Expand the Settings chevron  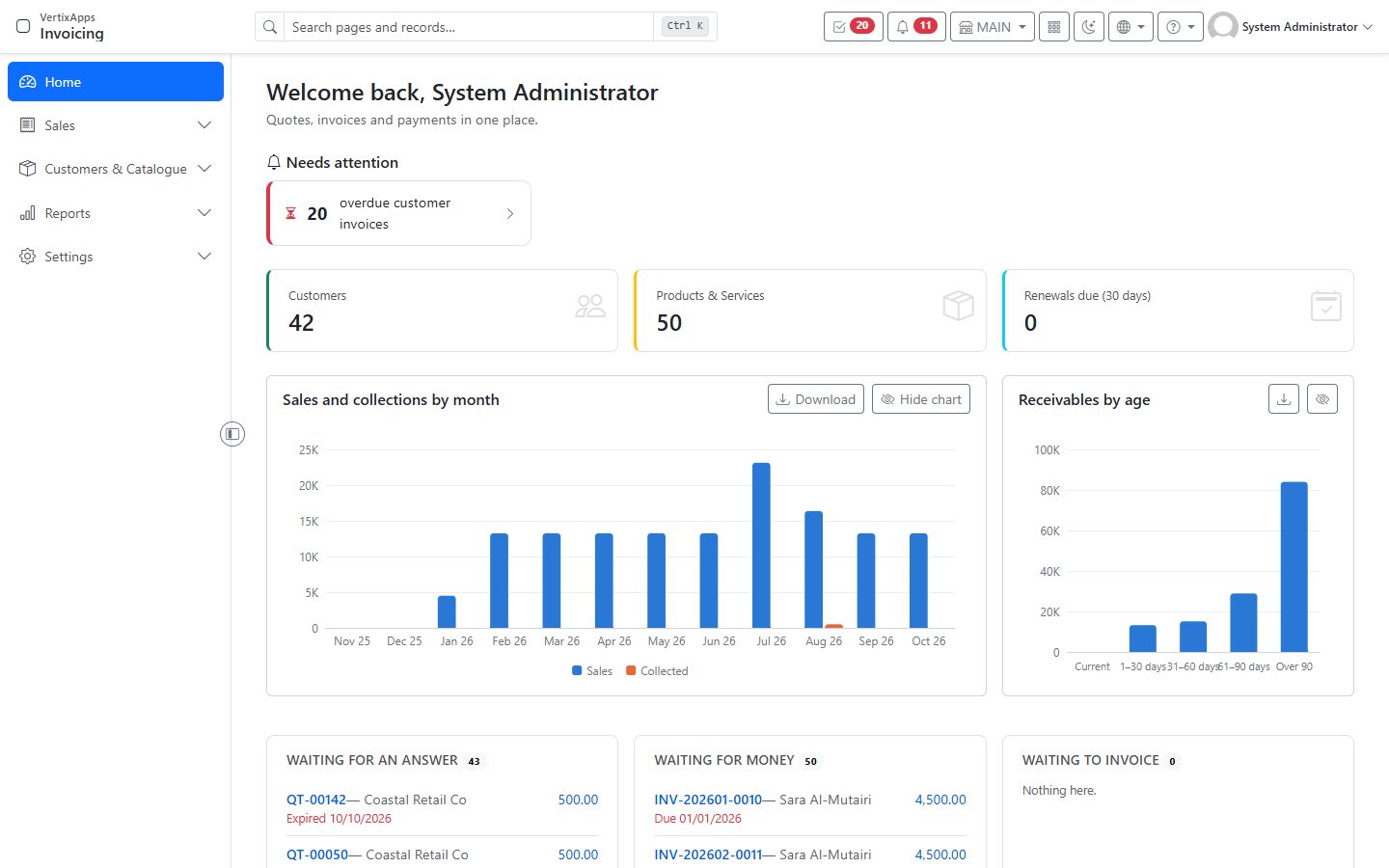tap(204, 257)
